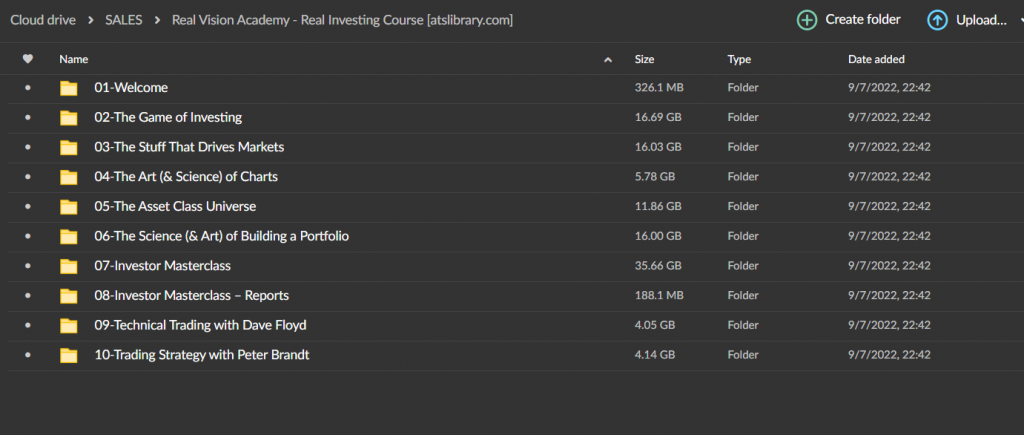Image resolution: width=1024 pixels, height=435 pixels.
Task: Click folder icon for 06-The Science (& Art) of Building a Portfolio
Action: click(69, 237)
